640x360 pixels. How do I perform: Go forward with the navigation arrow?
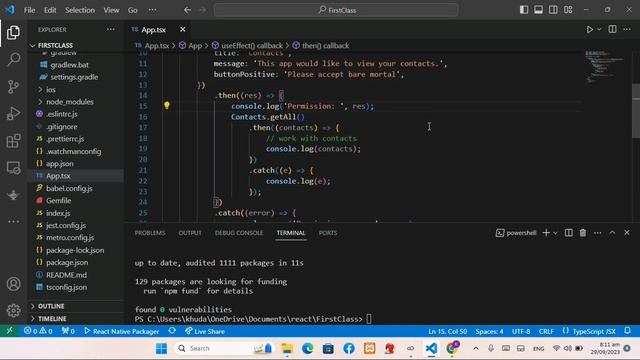203,10
